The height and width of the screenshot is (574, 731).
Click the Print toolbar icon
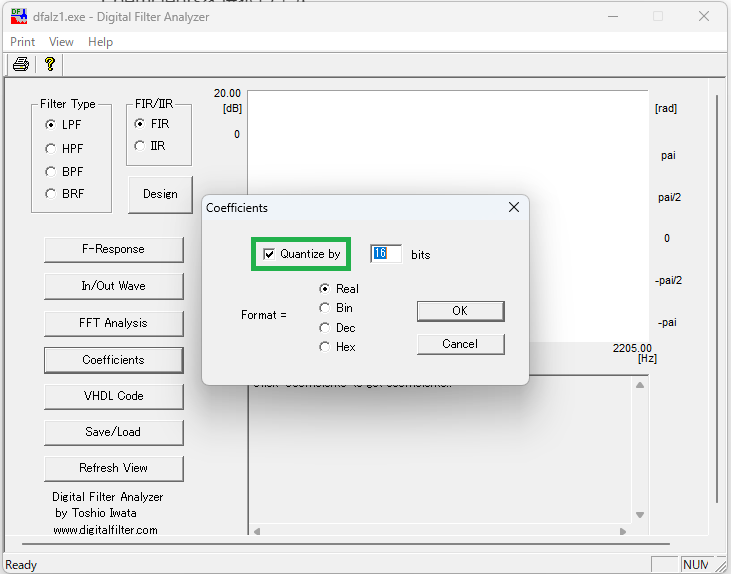(x=21, y=64)
